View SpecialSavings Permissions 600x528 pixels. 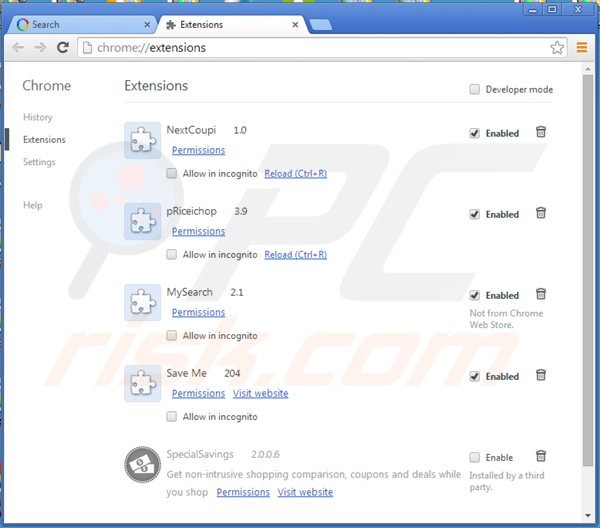(243, 492)
